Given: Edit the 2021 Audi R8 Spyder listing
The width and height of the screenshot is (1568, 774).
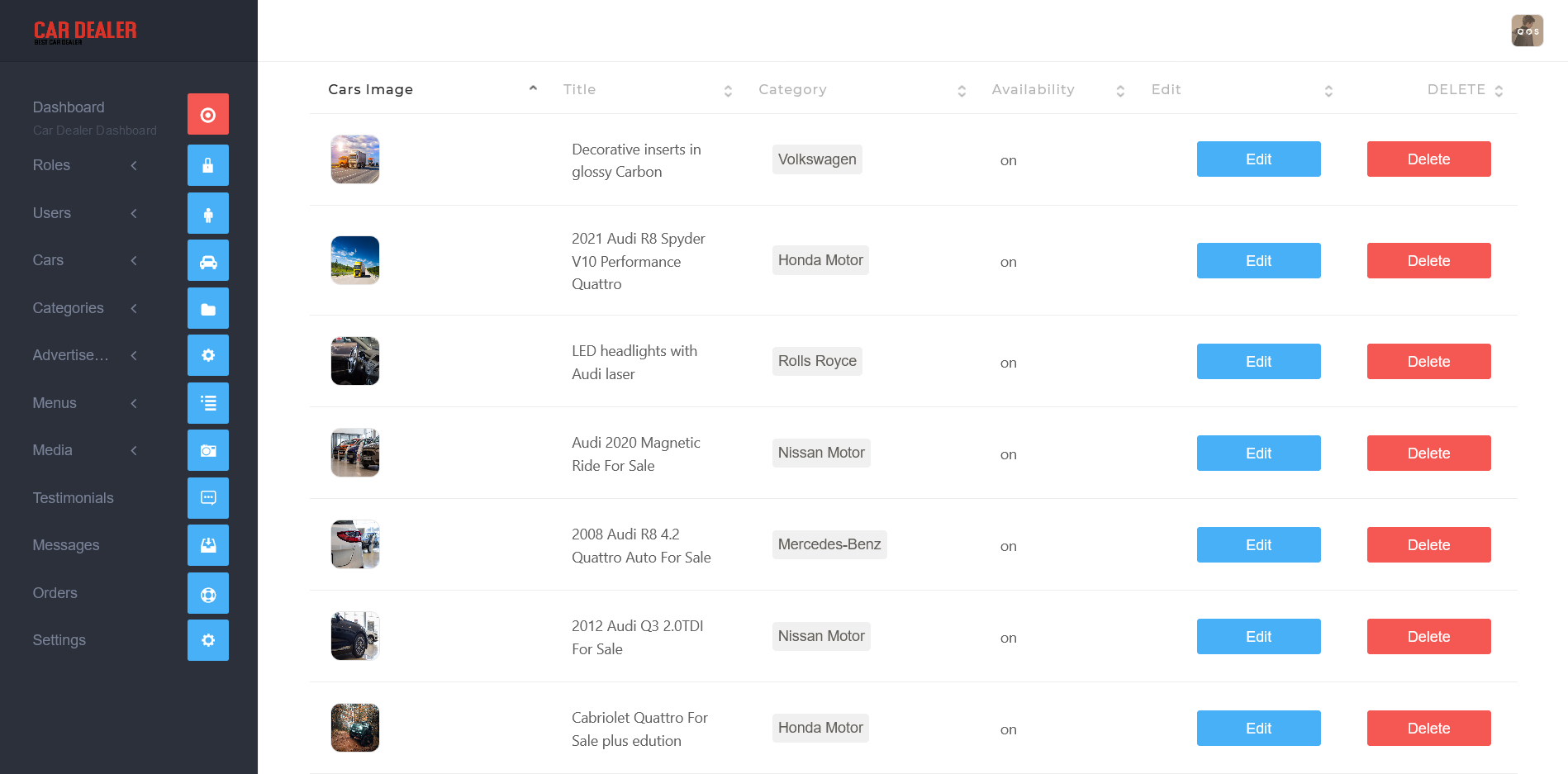Looking at the screenshot, I should click(x=1258, y=261).
